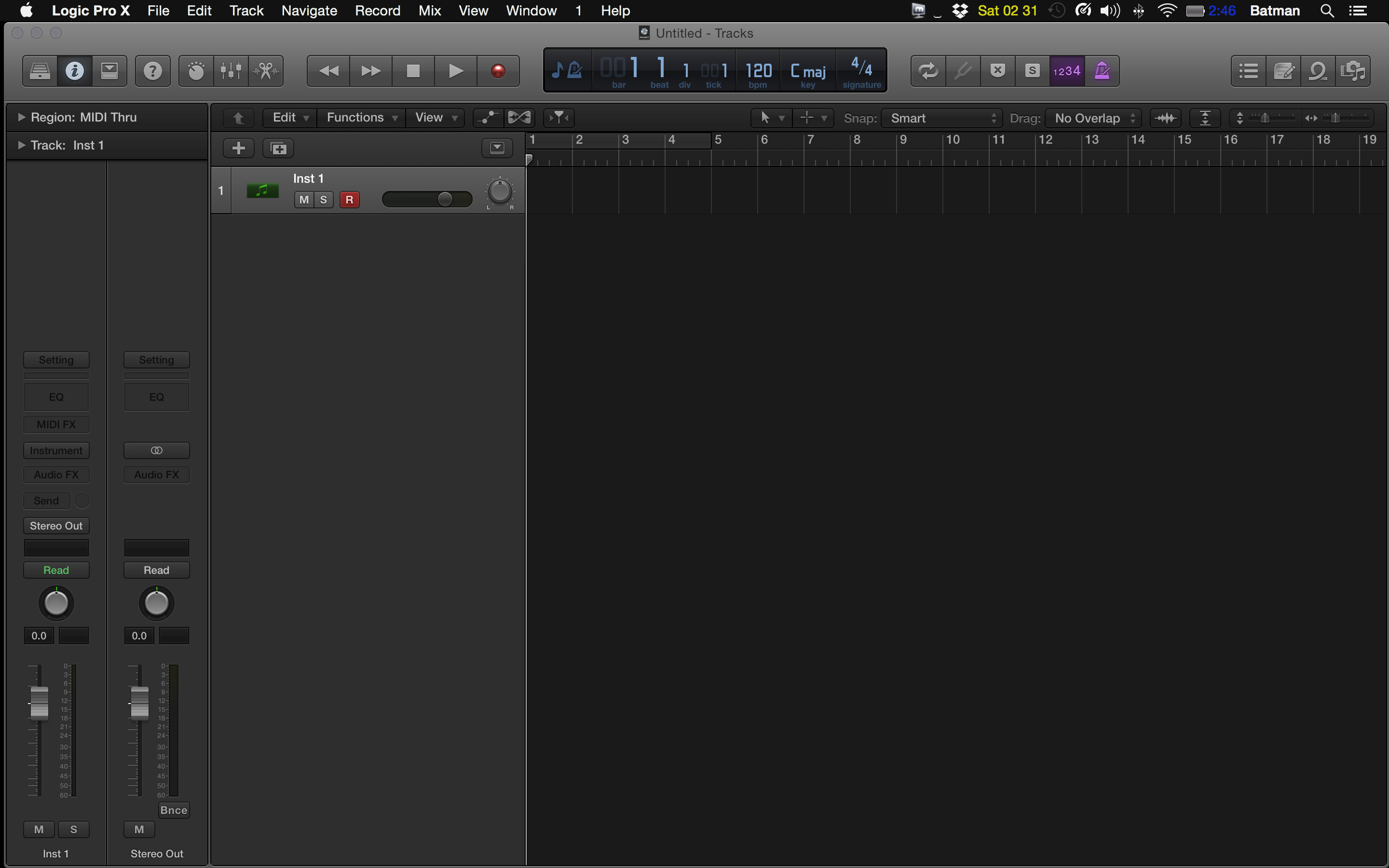
Task: Click the display mode note/metronome icon in LCD
Action: click(x=567, y=70)
